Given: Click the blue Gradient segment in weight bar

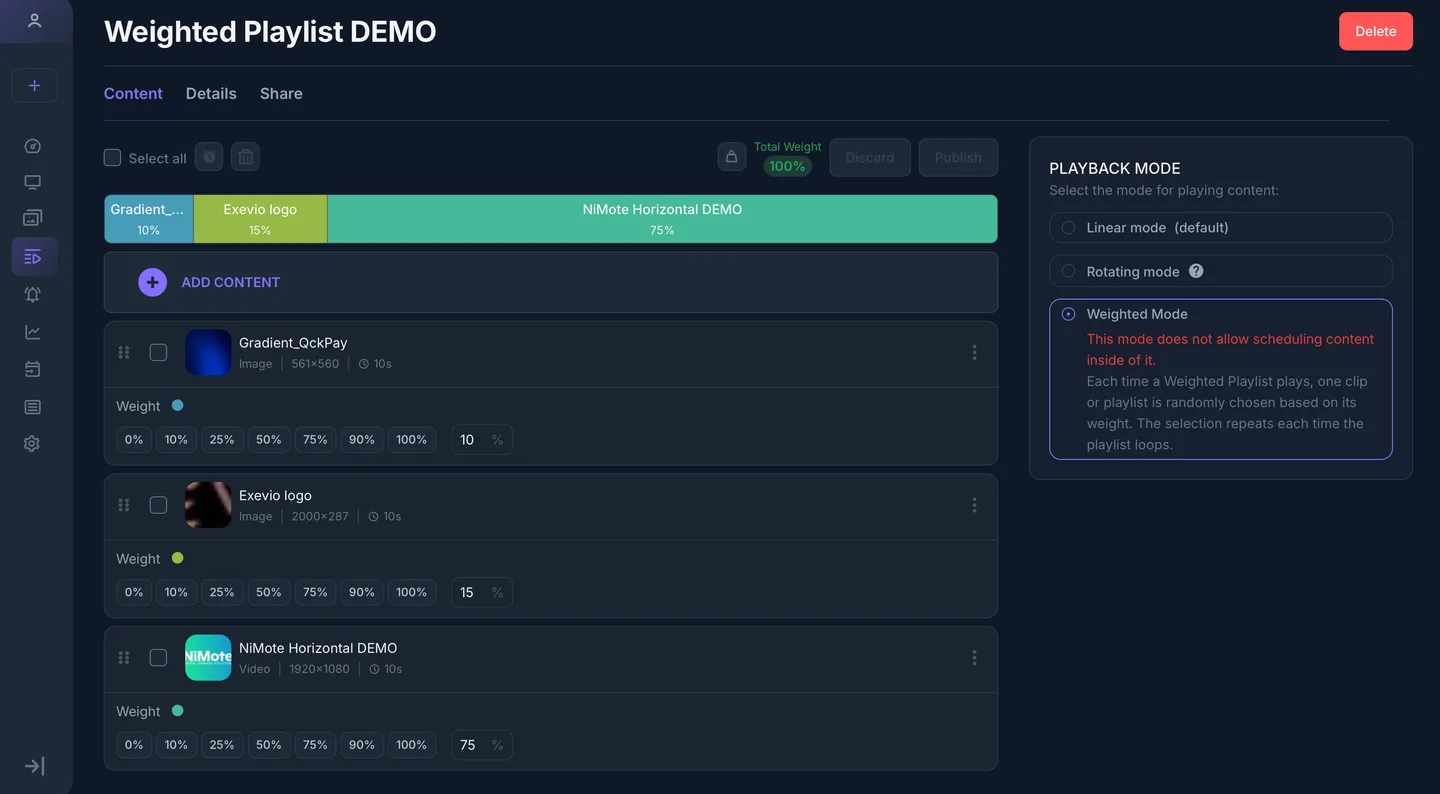Looking at the screenshot, I should pyautogui.click(x=149, y=219).
